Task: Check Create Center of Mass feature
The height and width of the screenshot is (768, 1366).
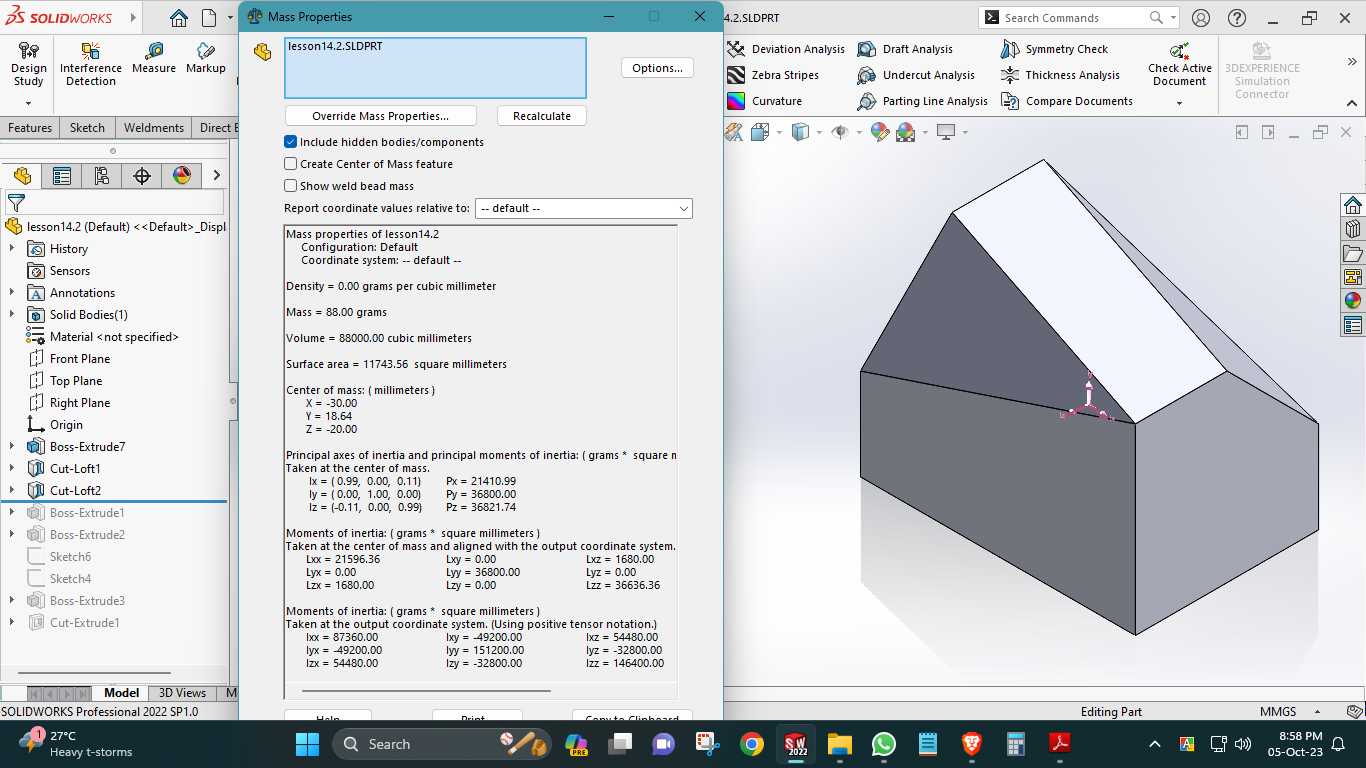Action: [x=291, y=164]
